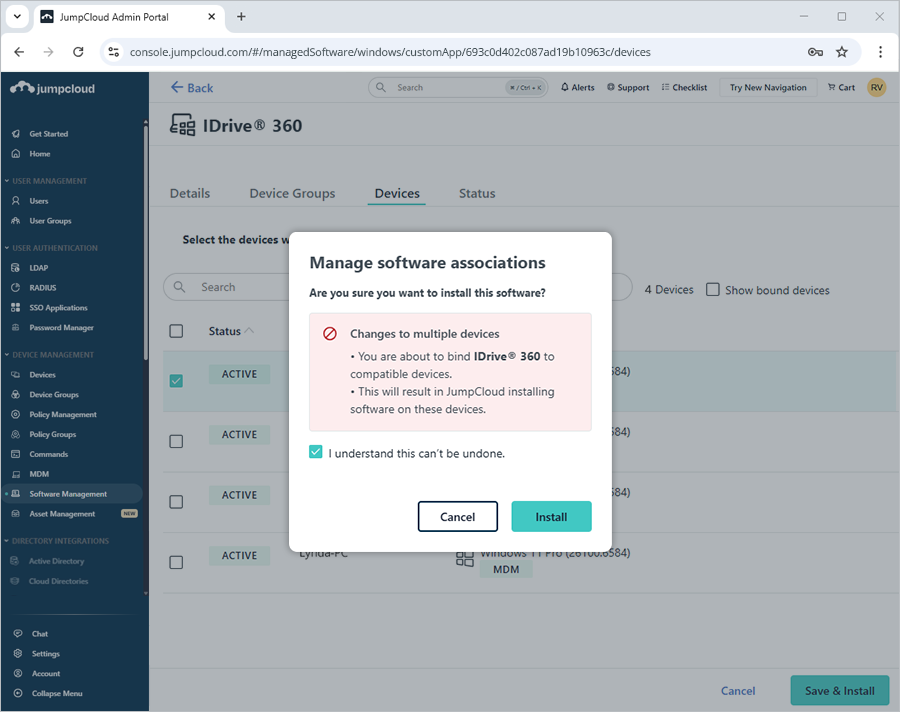Screen dimensions: 900x712
Task: Click the Save & Install button
Action: click(840, 691)
